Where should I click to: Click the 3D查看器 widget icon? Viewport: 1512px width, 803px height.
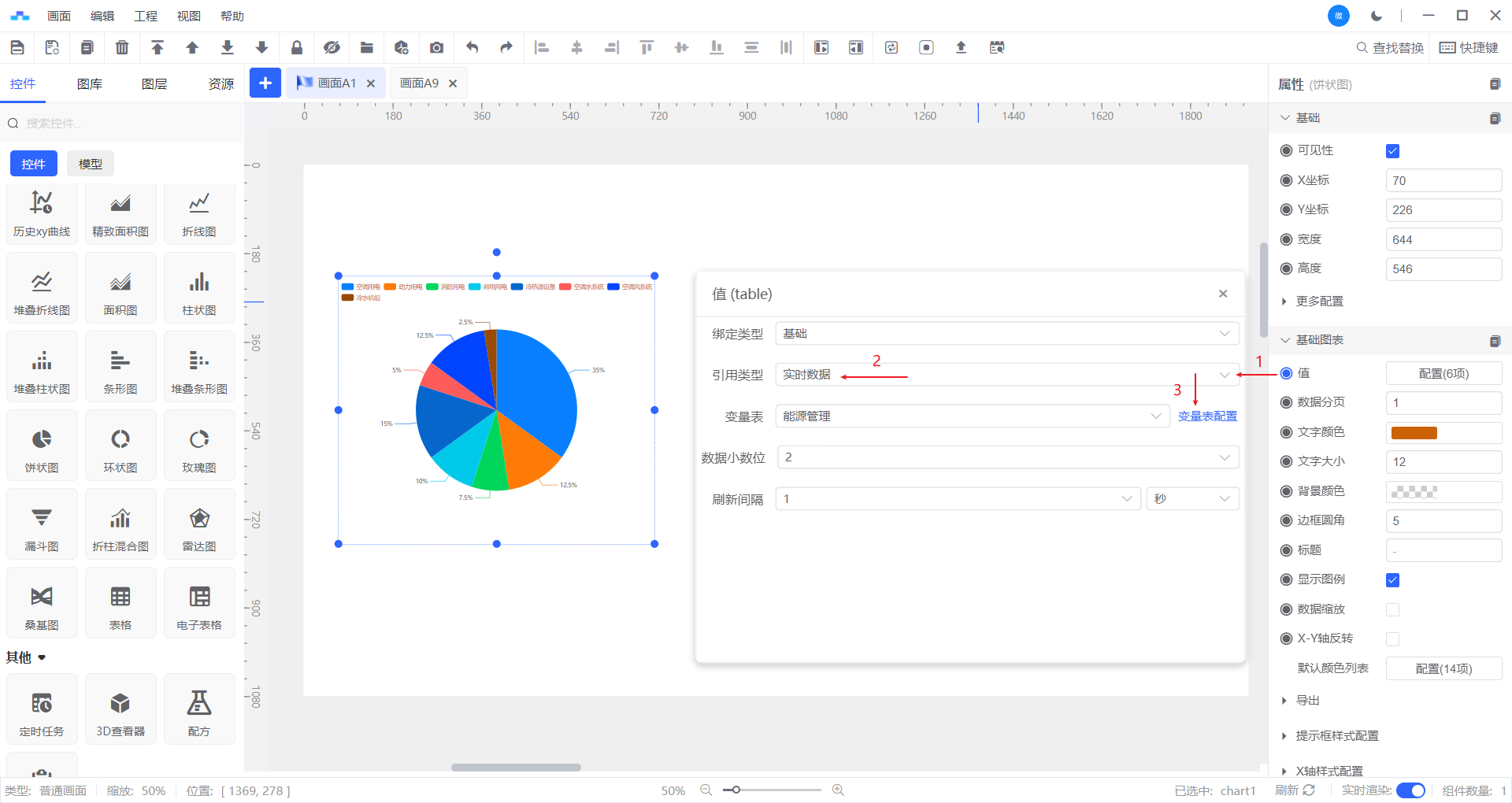point(120,710)
